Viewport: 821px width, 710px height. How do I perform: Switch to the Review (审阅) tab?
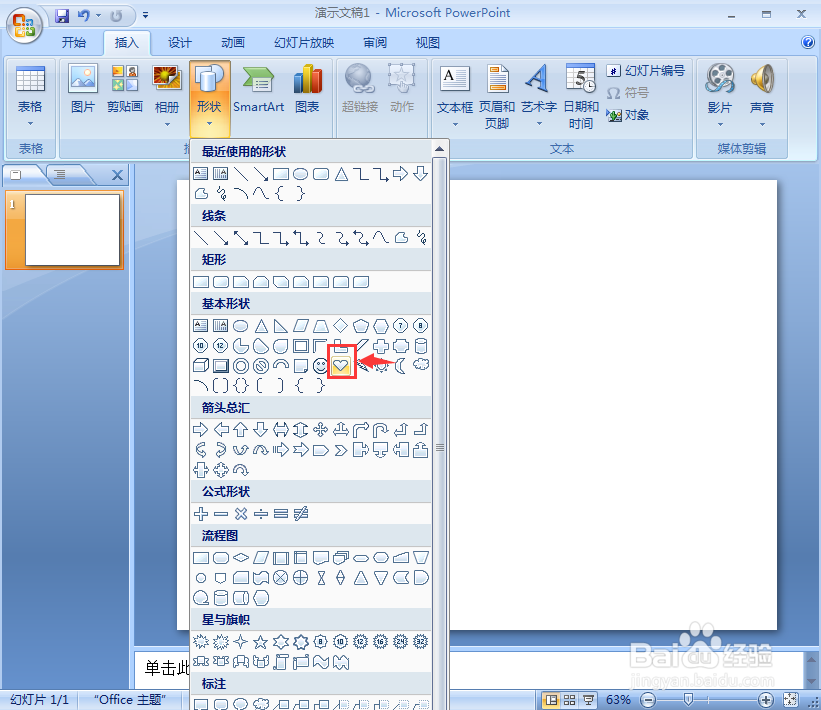[375, 42]
